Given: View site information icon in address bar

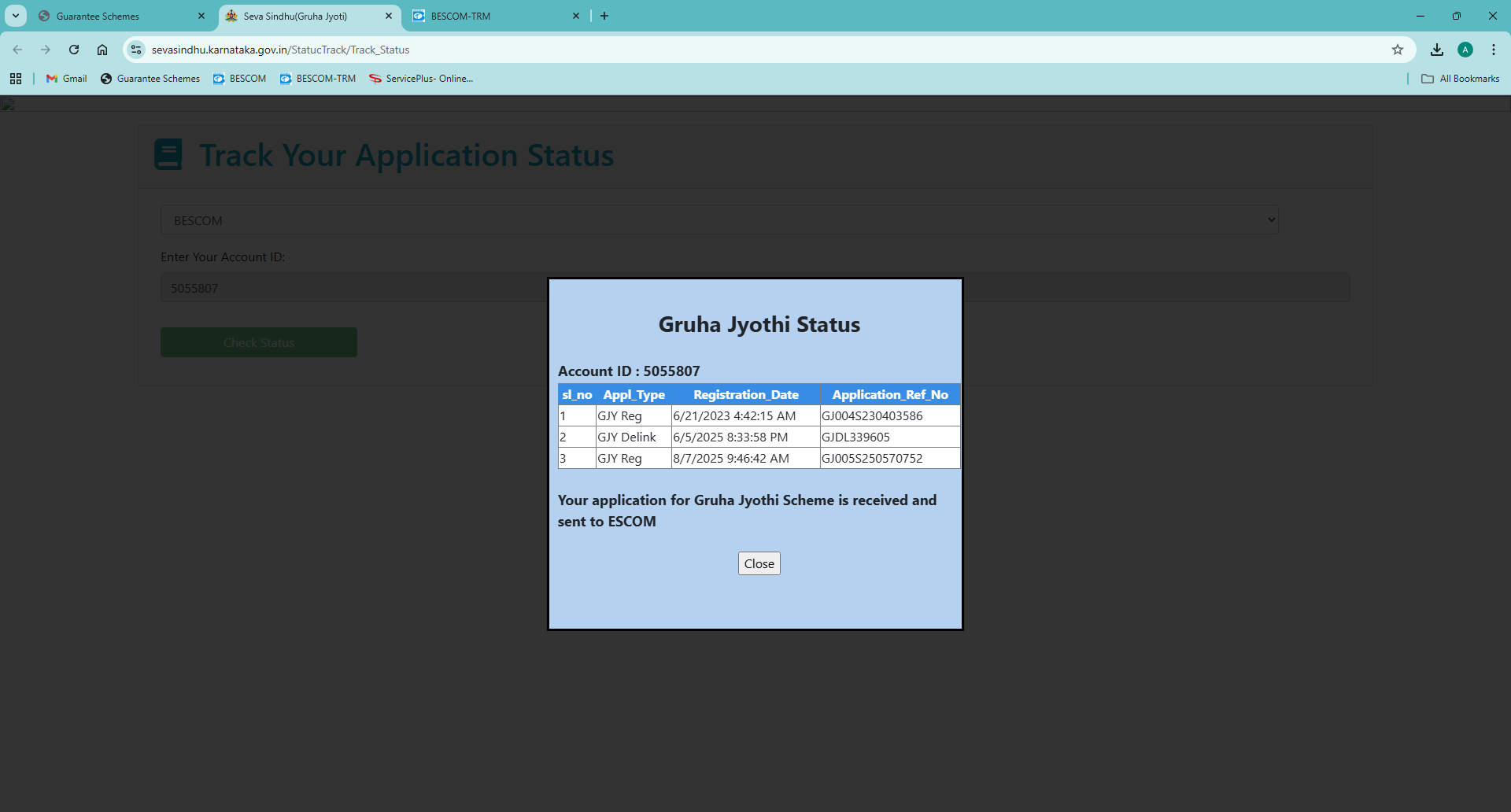Looking at the screenshot, I should point(136,50).
